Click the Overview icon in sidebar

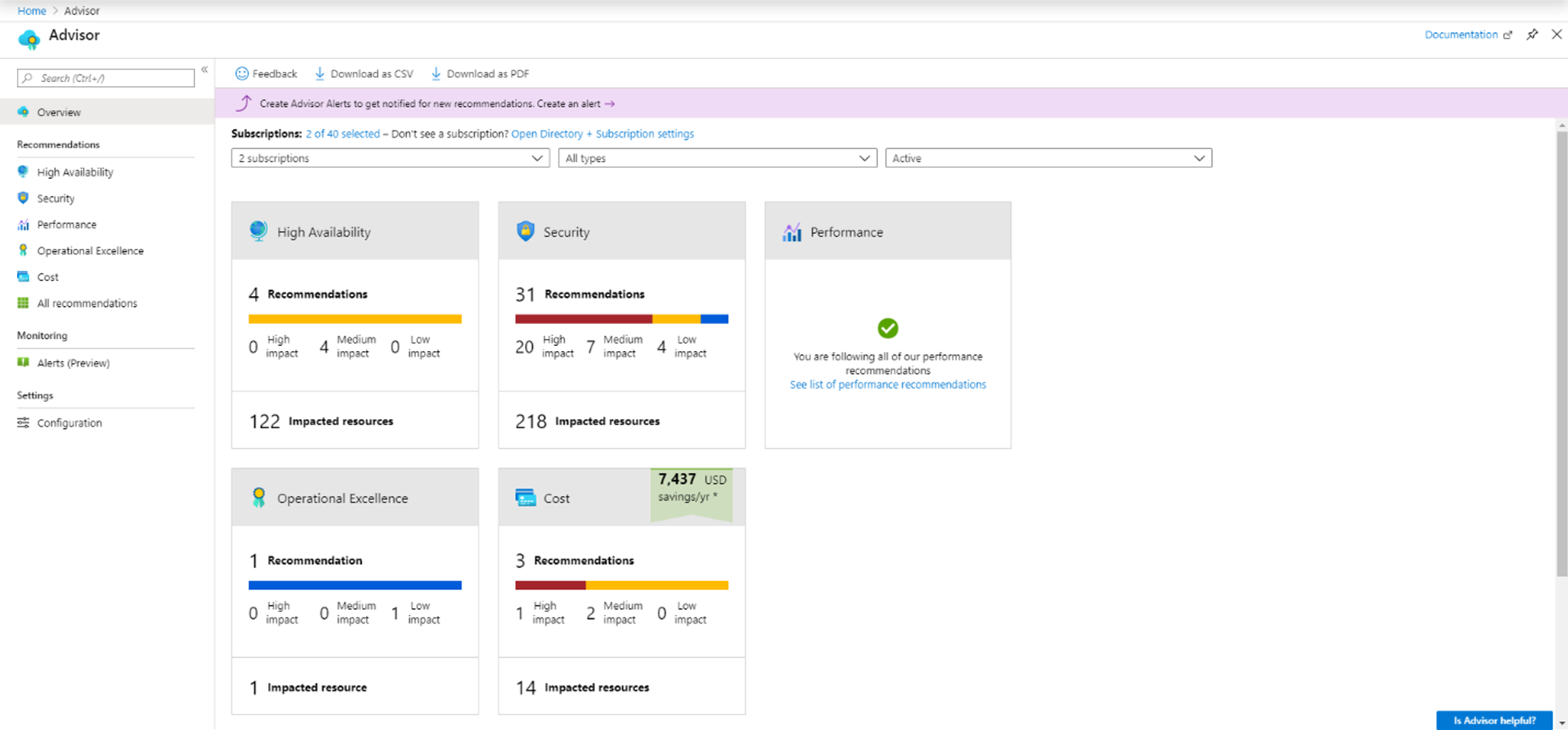point(23,112)
